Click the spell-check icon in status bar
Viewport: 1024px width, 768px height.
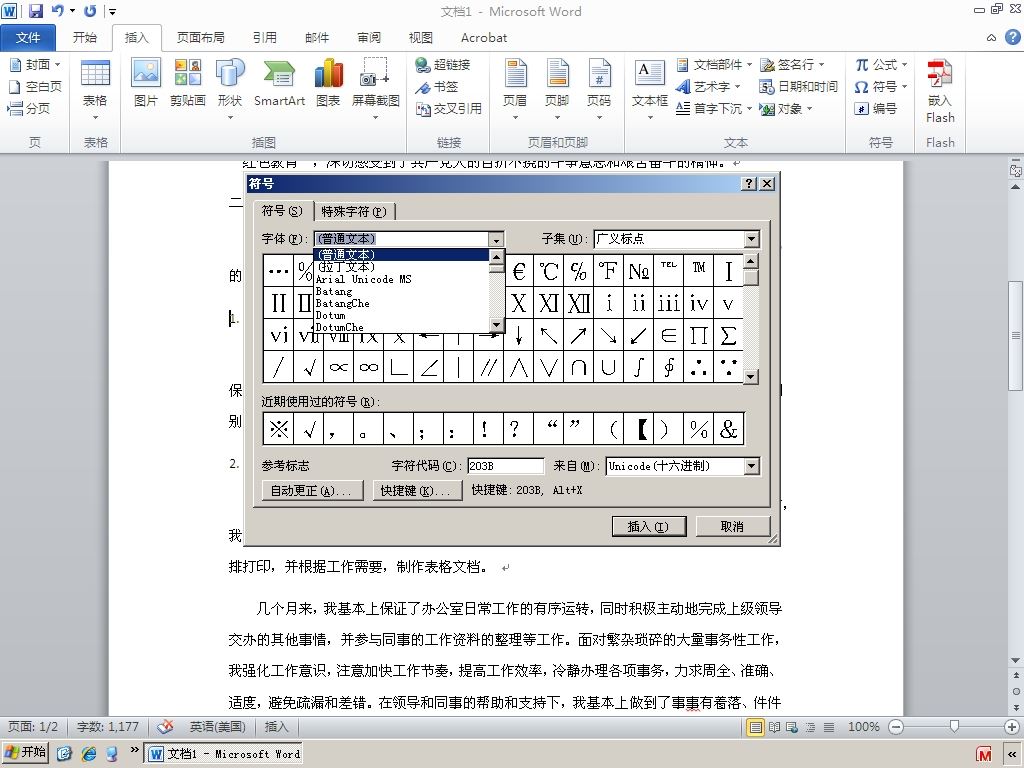pos(166,727)
